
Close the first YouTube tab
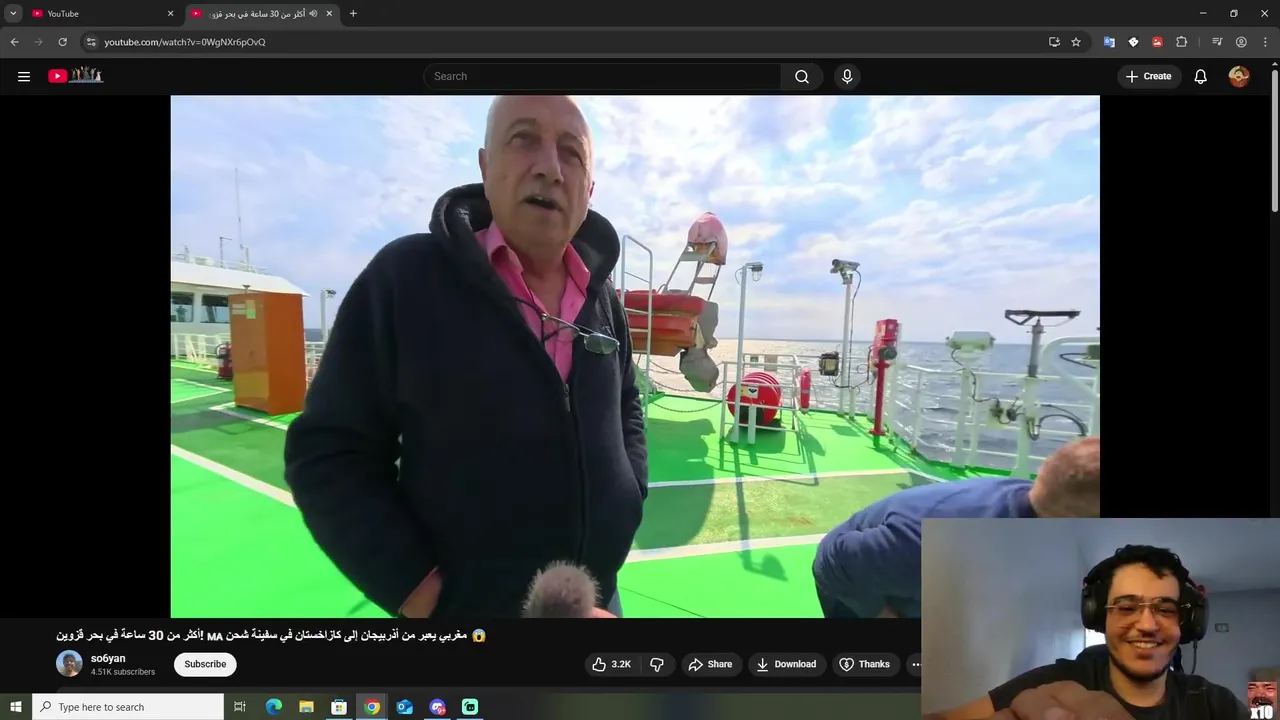170,13
